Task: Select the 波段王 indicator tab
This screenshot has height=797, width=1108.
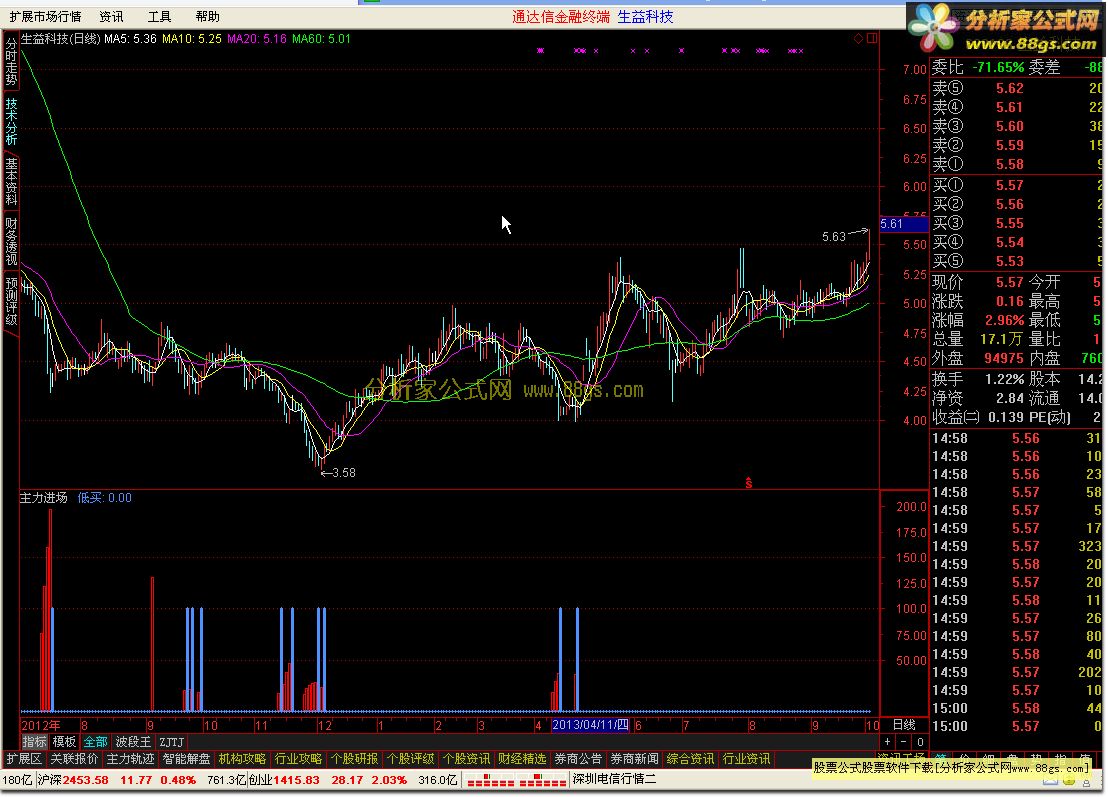Action: (x=133, y=742)
